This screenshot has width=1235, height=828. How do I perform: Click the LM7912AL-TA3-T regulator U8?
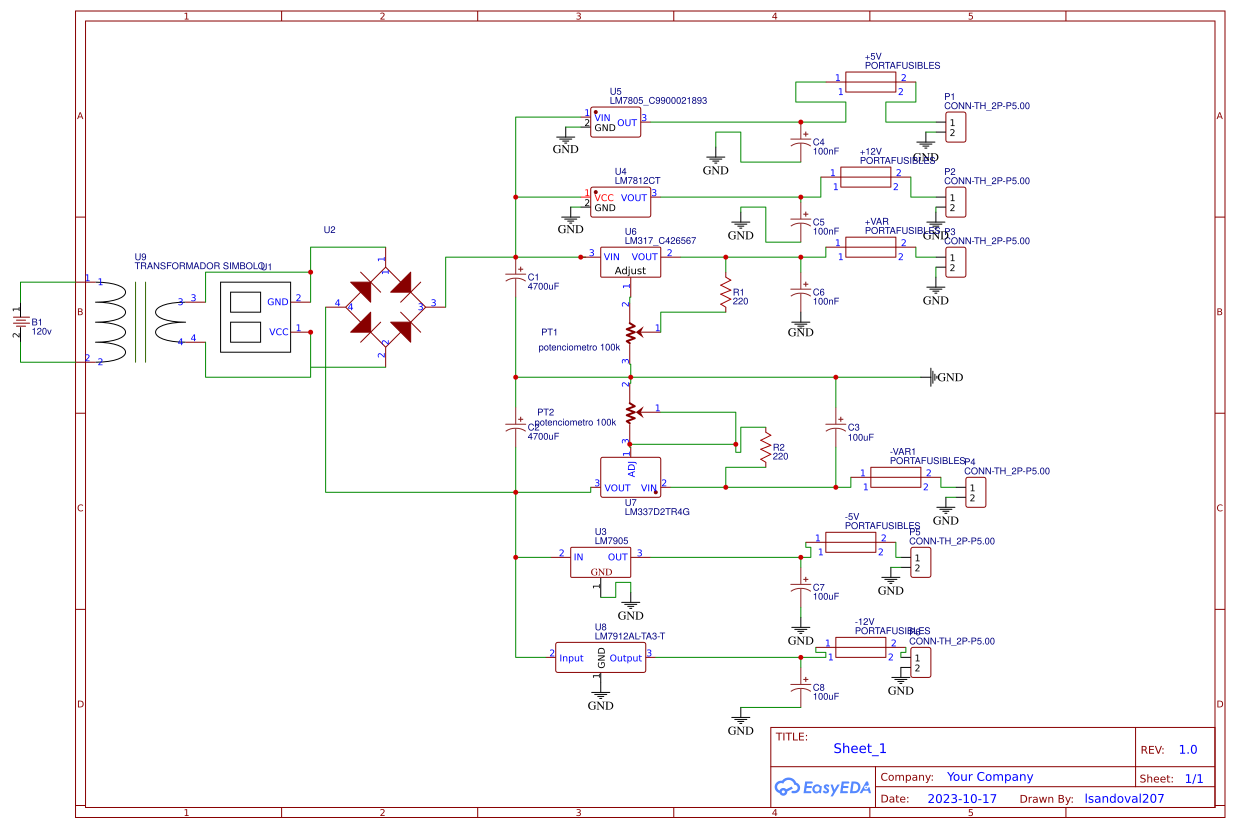tap(600, 658)
